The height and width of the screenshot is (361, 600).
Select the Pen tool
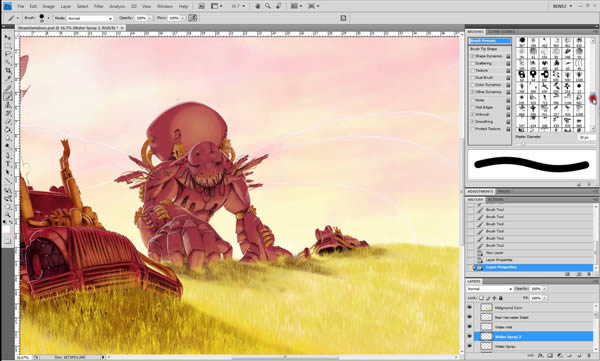coord(8,155)
